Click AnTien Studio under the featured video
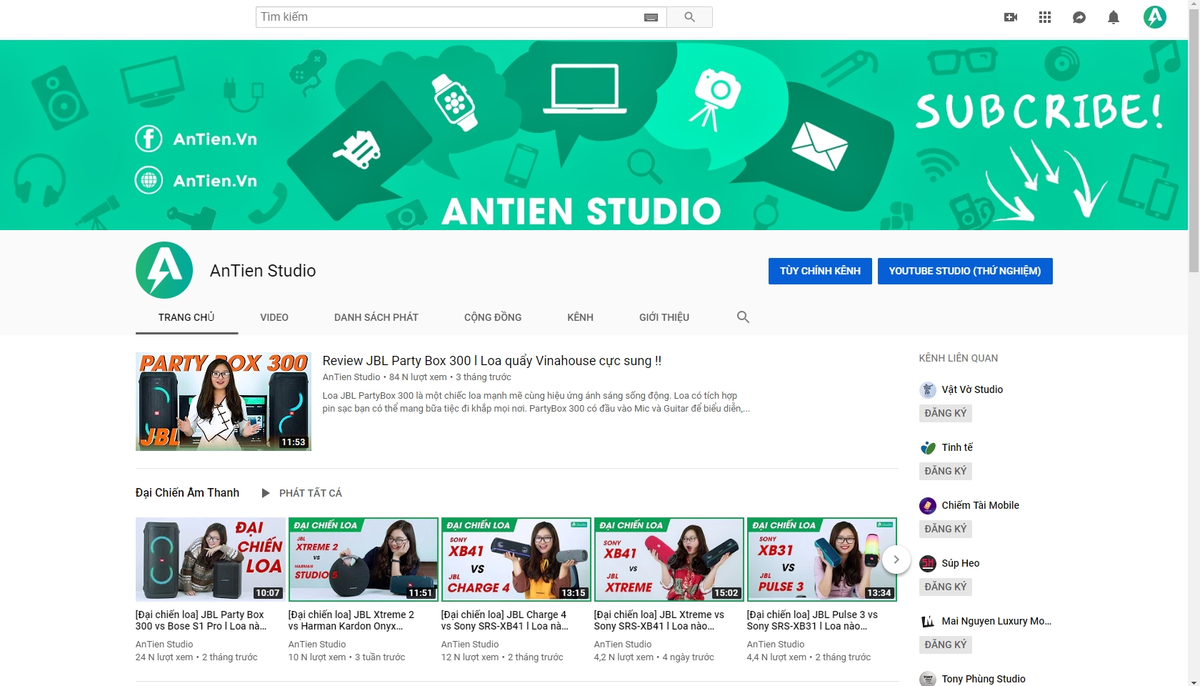The width and height of the screenshot is (1200, 686). click(351, 377)
